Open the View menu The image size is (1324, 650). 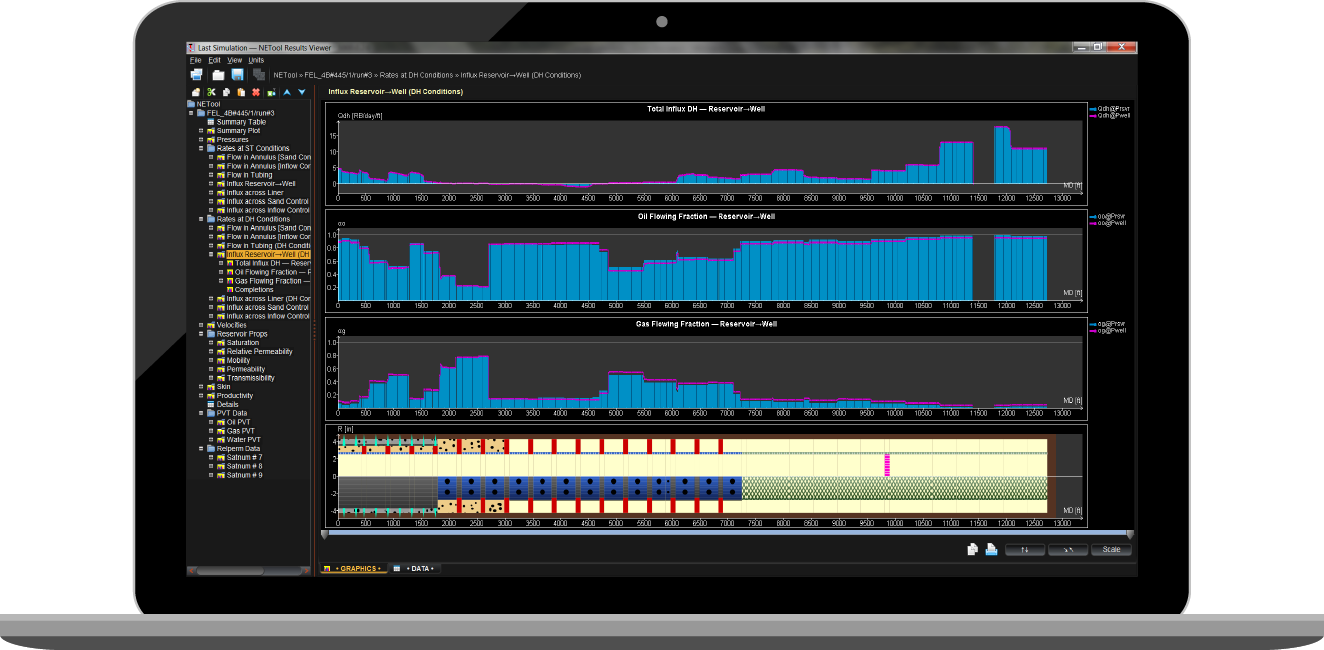(235, 60)
